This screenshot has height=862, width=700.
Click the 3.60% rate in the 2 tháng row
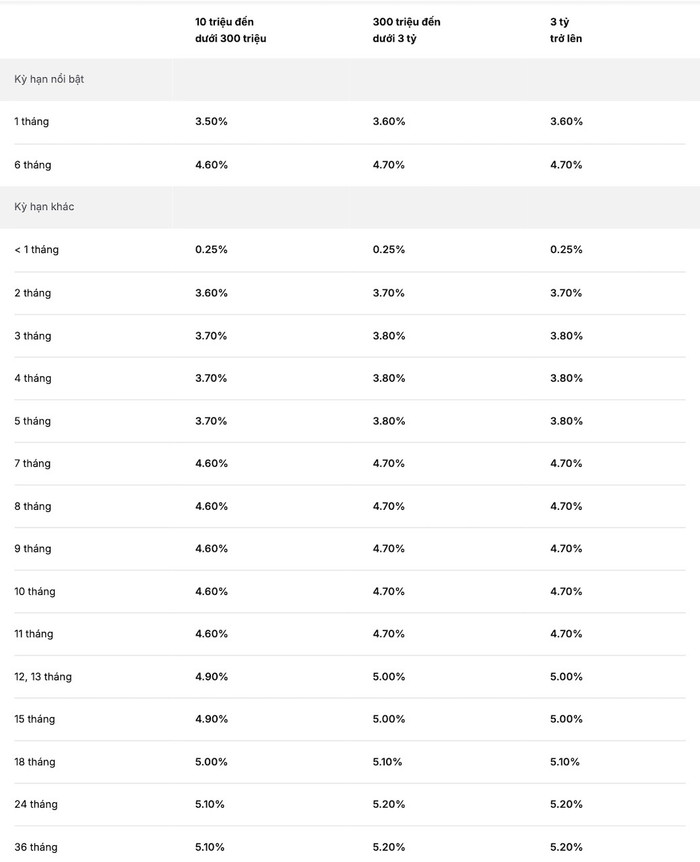coord(211,293)
